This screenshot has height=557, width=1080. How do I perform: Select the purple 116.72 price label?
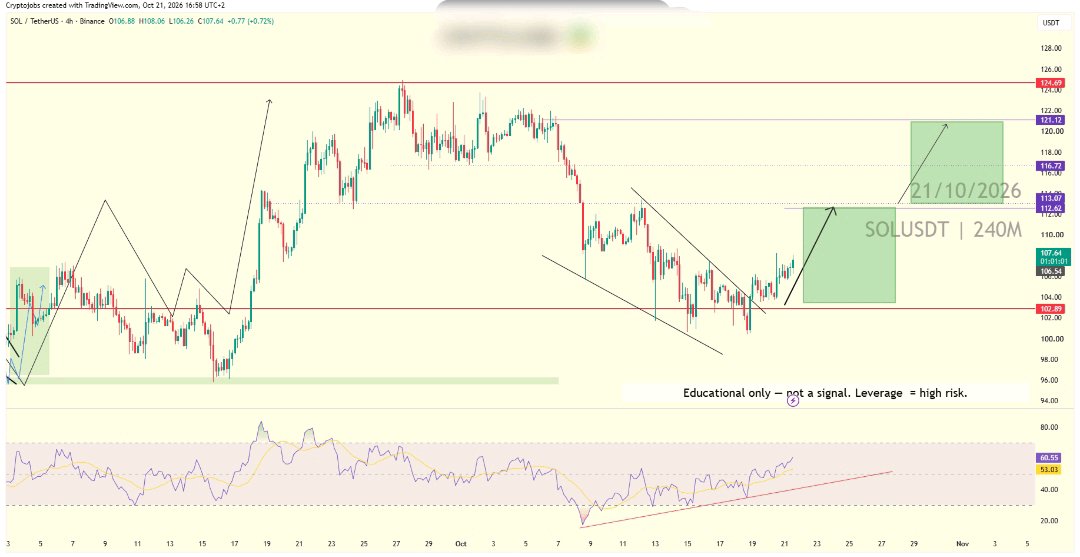point(1052,166)
